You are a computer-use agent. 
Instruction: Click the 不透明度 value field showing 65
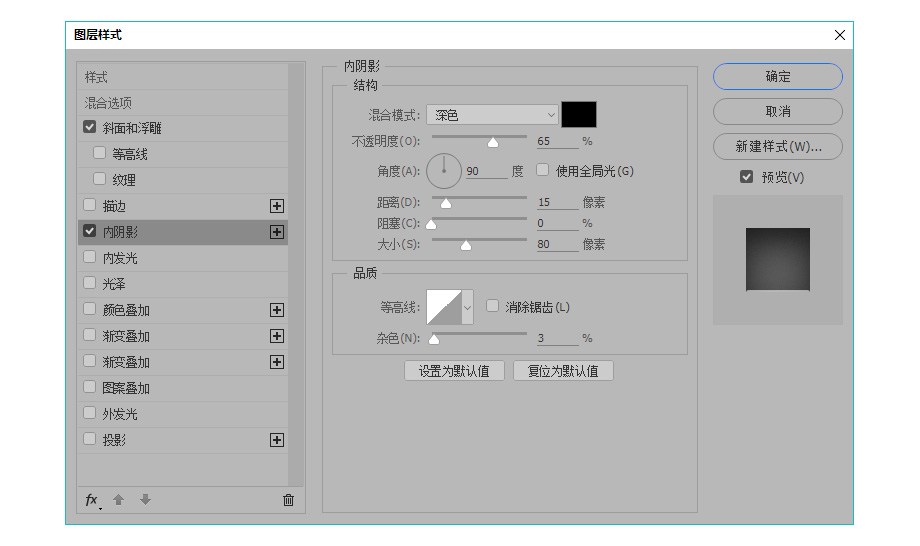[557, 141]
